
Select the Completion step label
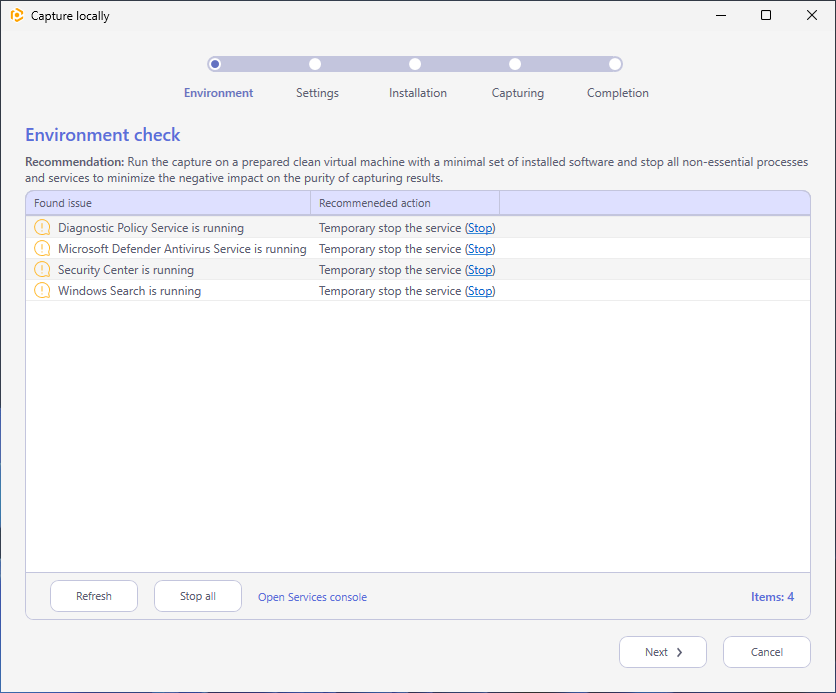coord(618,93)
